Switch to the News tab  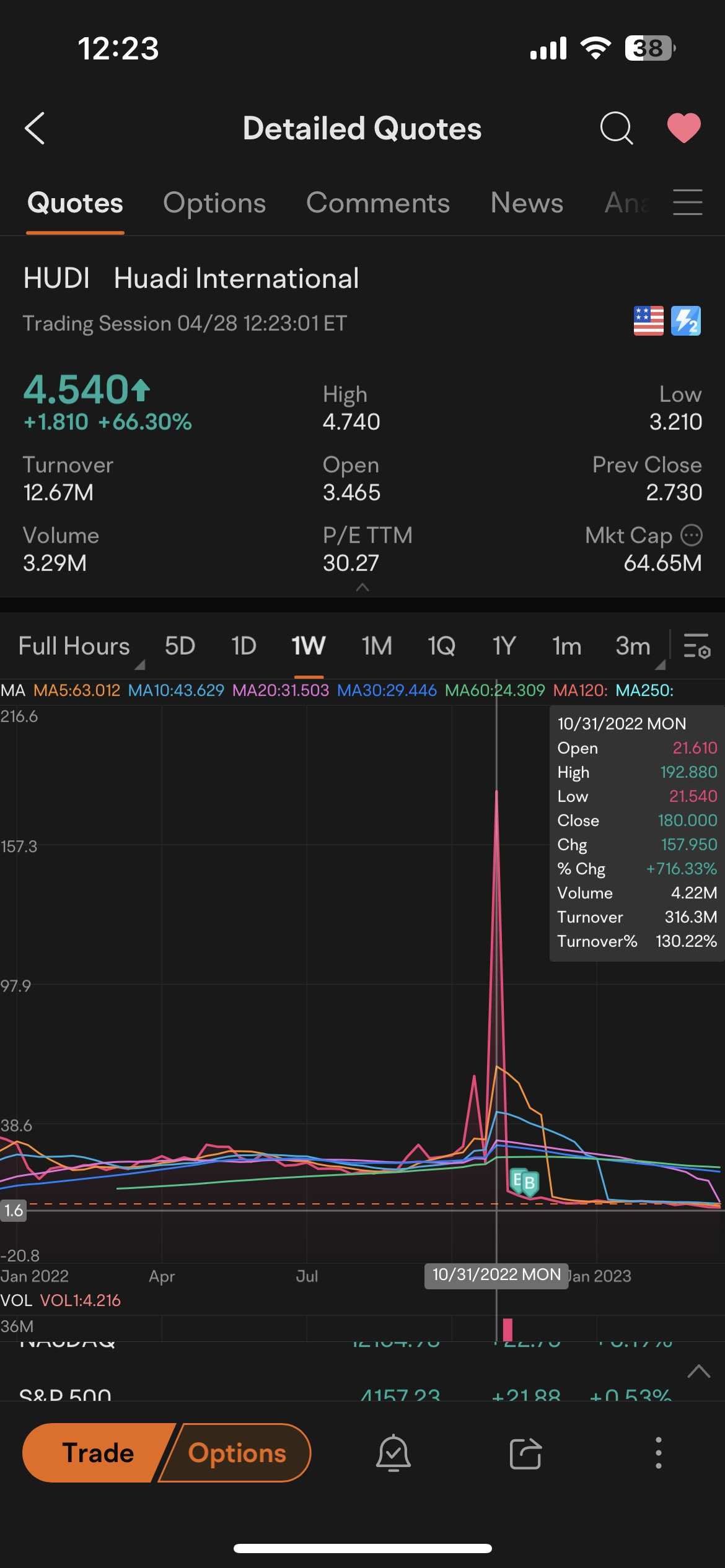527,203
